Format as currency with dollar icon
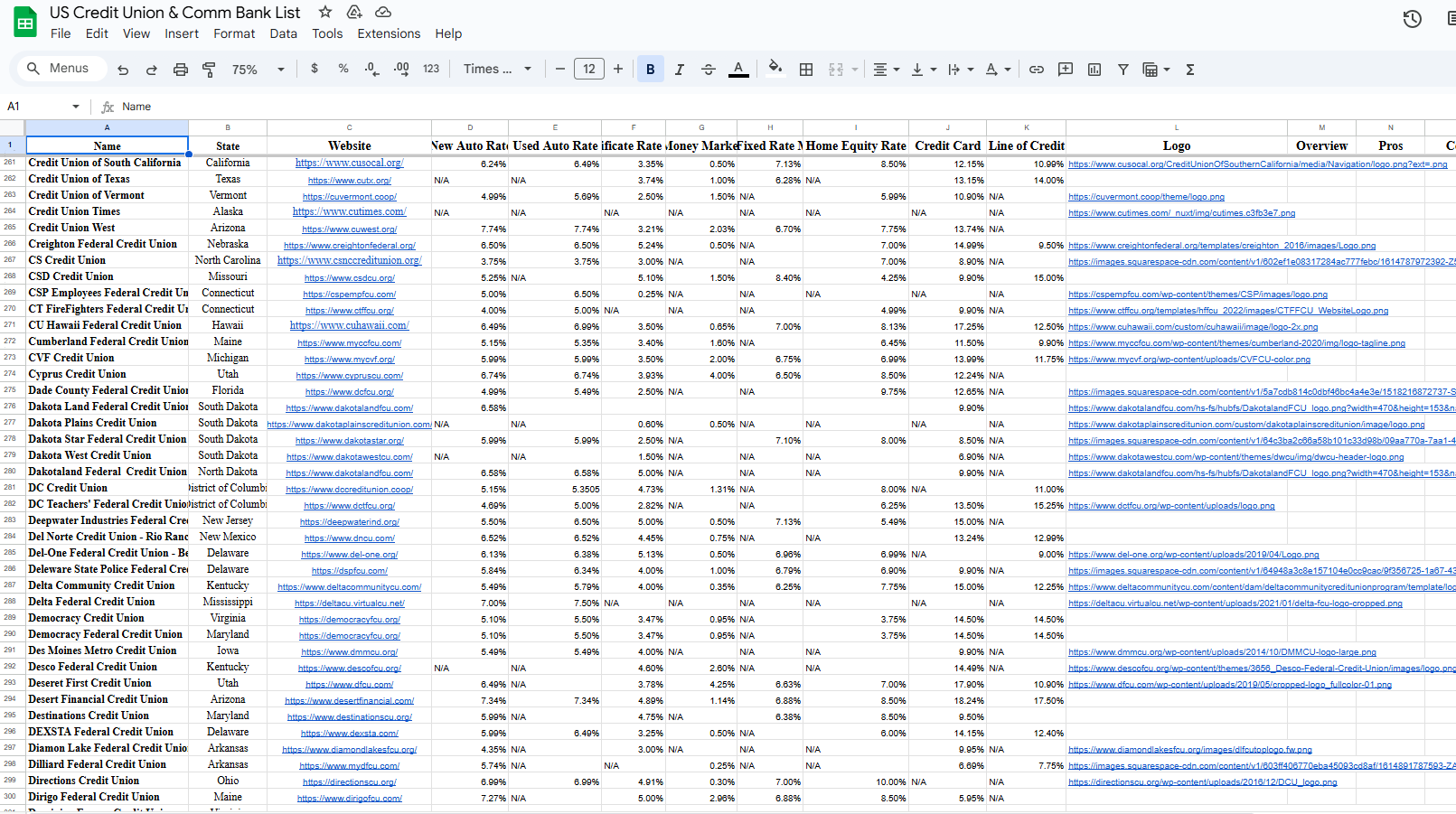The image size is (1456, 814). coord(315,69)
